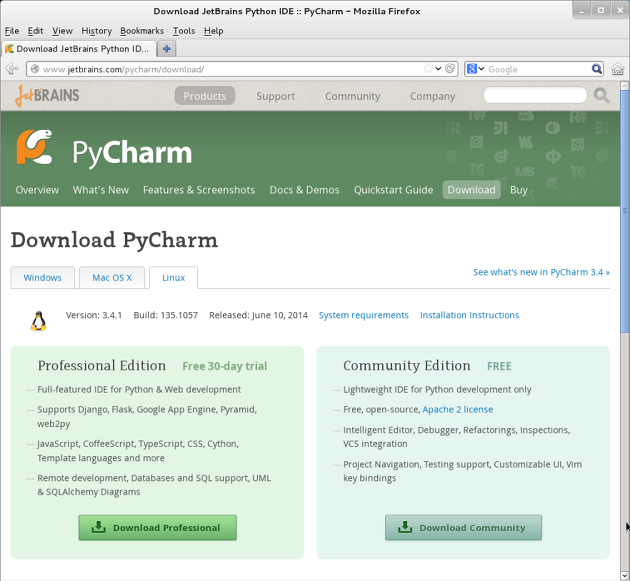This screenshot has width=630, height=581.
Task: Reload the page with the refresh icon
Action: 450,69
